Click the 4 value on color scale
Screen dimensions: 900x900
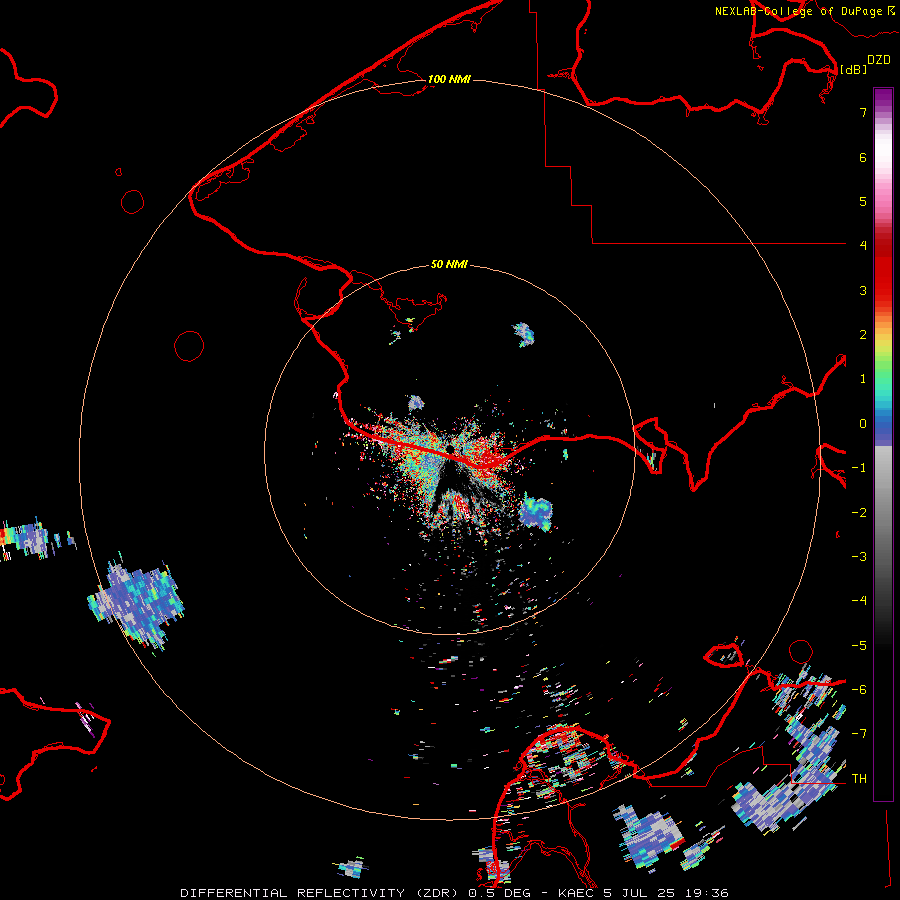pos(863,246)
